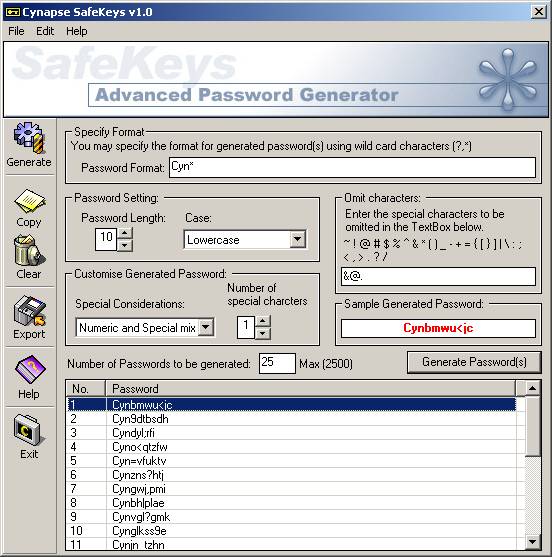Click the Export floppy disk icon

click(29, 310)
